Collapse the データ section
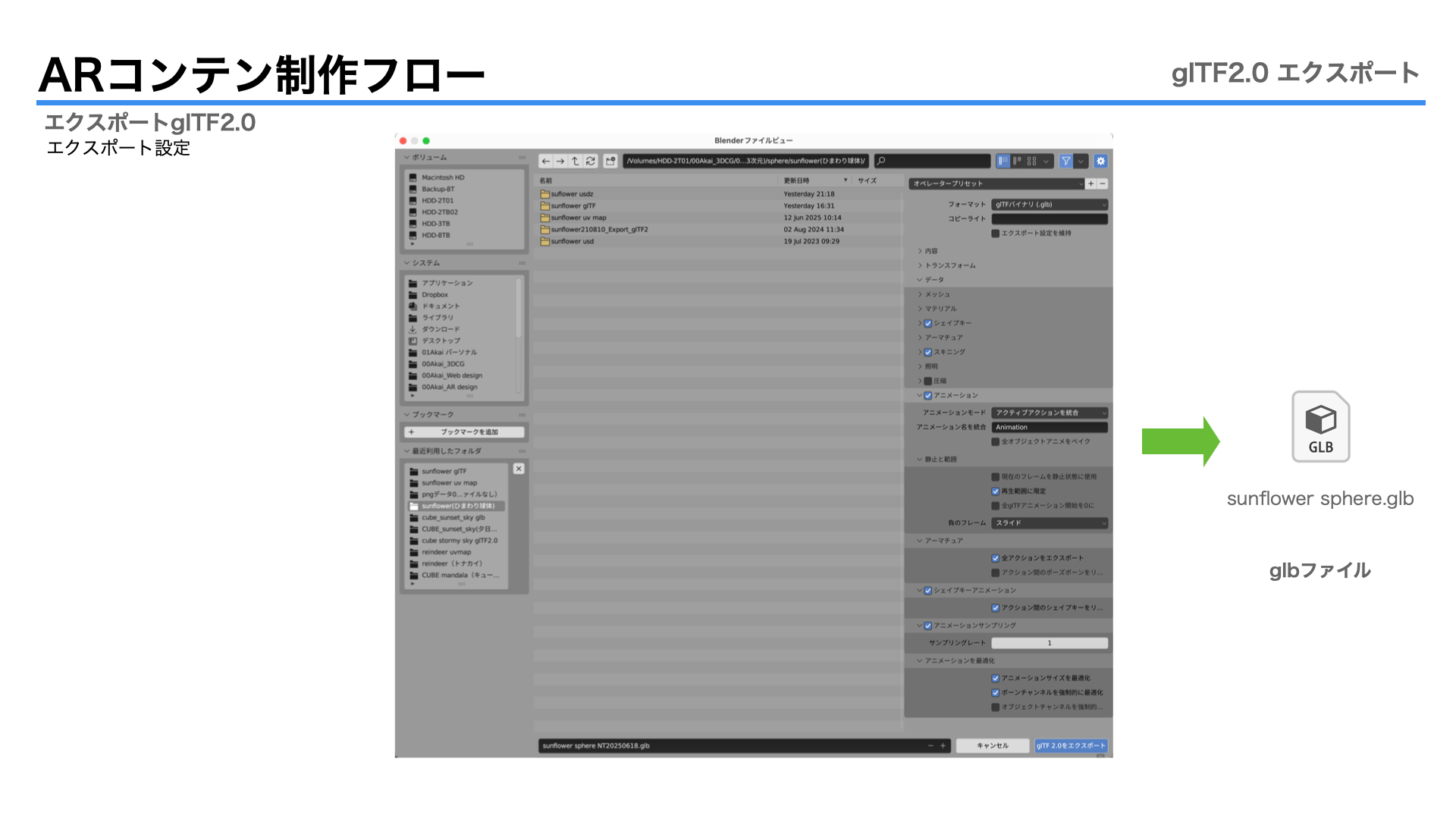 pos(930,280)
